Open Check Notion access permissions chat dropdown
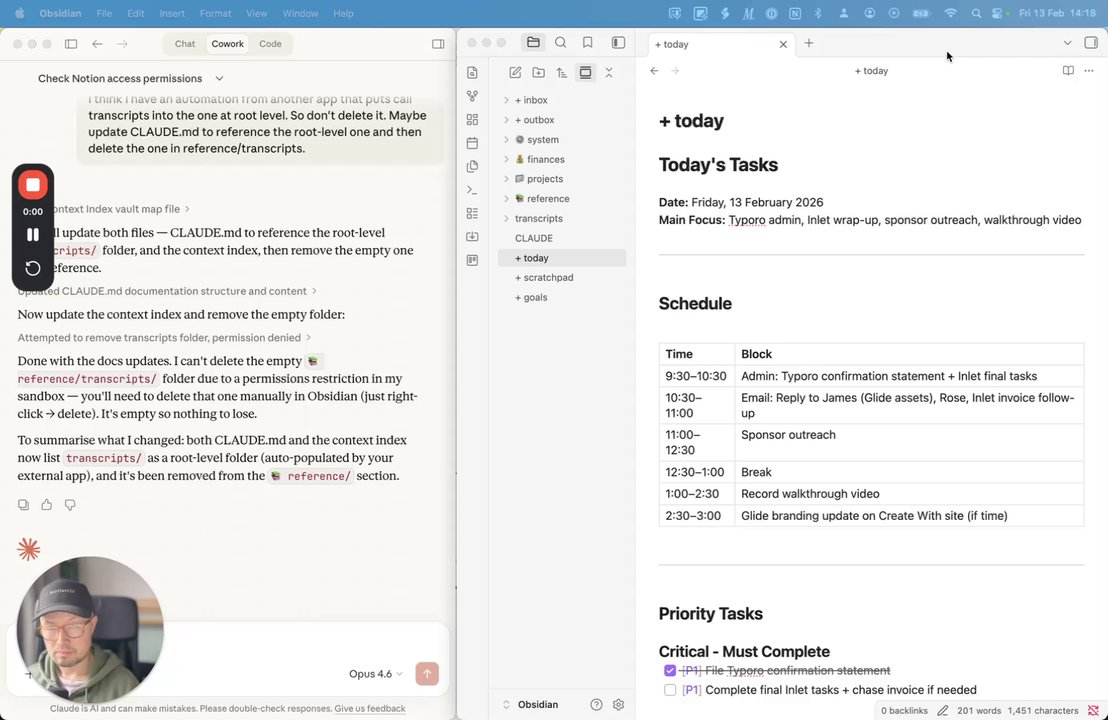This screenshot has height=720, width=1108. 219,78
